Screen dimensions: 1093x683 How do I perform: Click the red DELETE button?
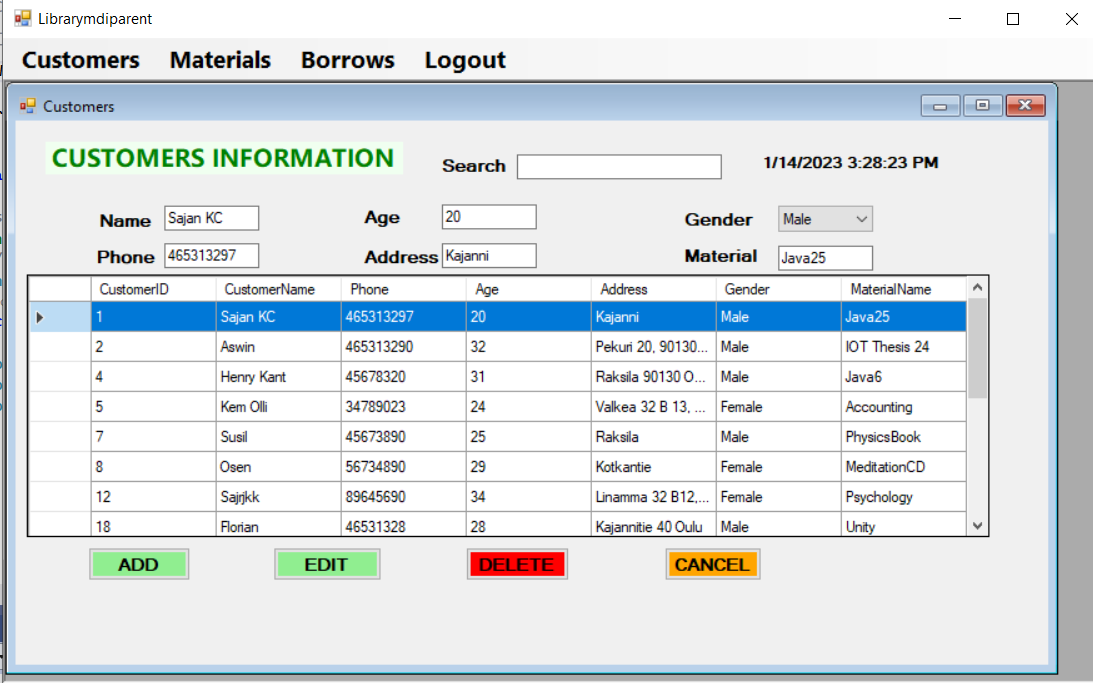tap(517, 565)
